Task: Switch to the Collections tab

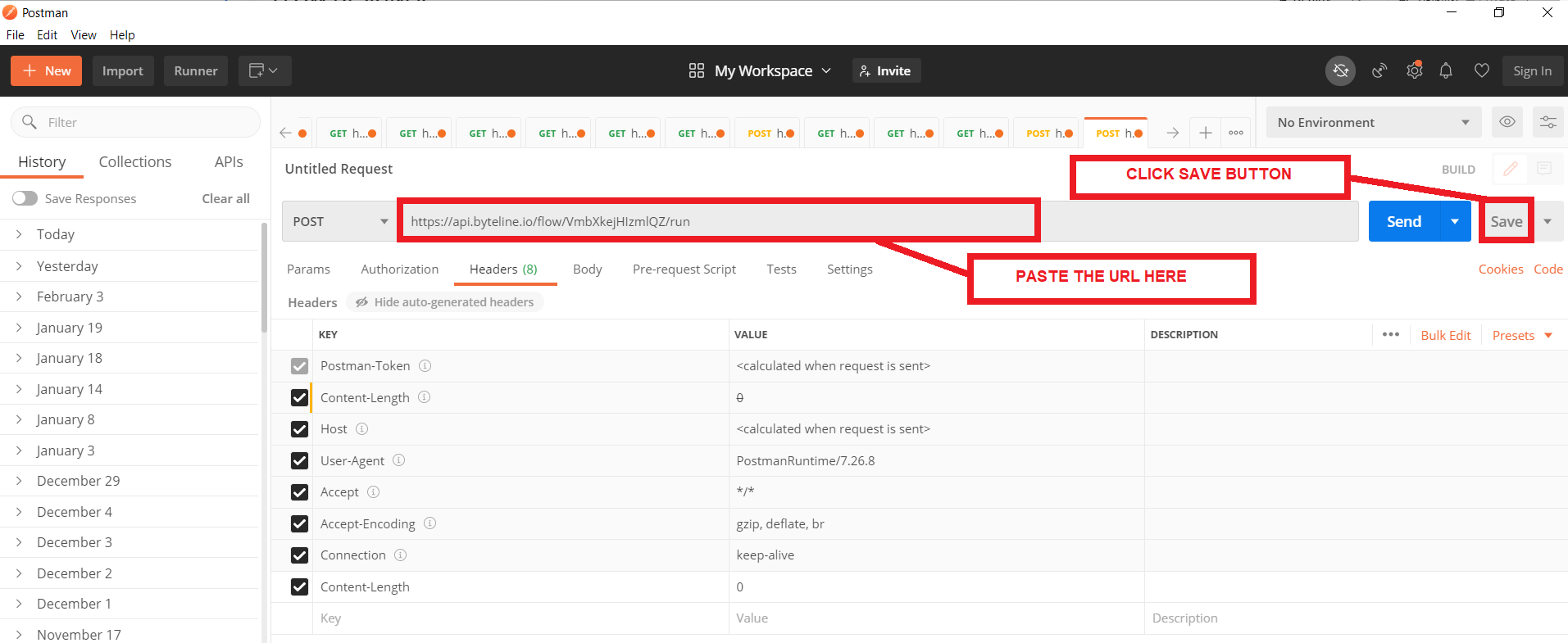Action: (x=135, y=161)
